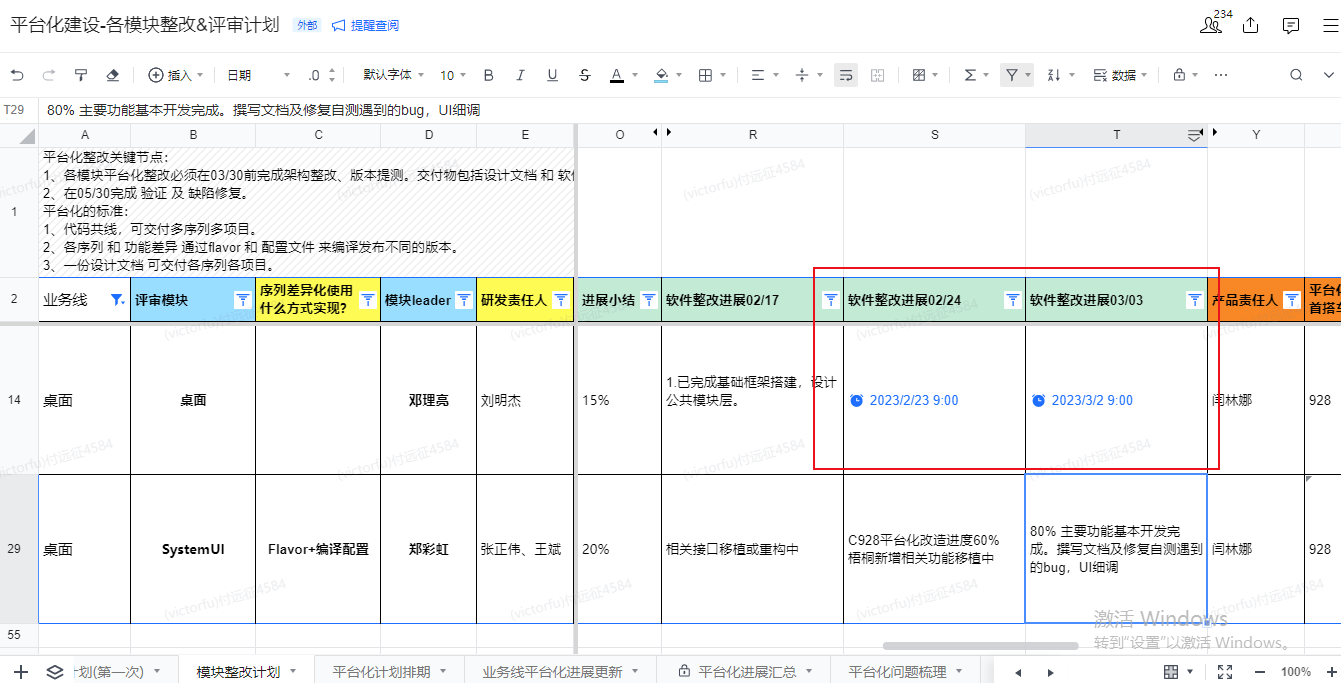This screenshot has width=1341, height=683.
Task: Click the 外部 external tag
Action: pyautogui.click(x=307, y=26)
